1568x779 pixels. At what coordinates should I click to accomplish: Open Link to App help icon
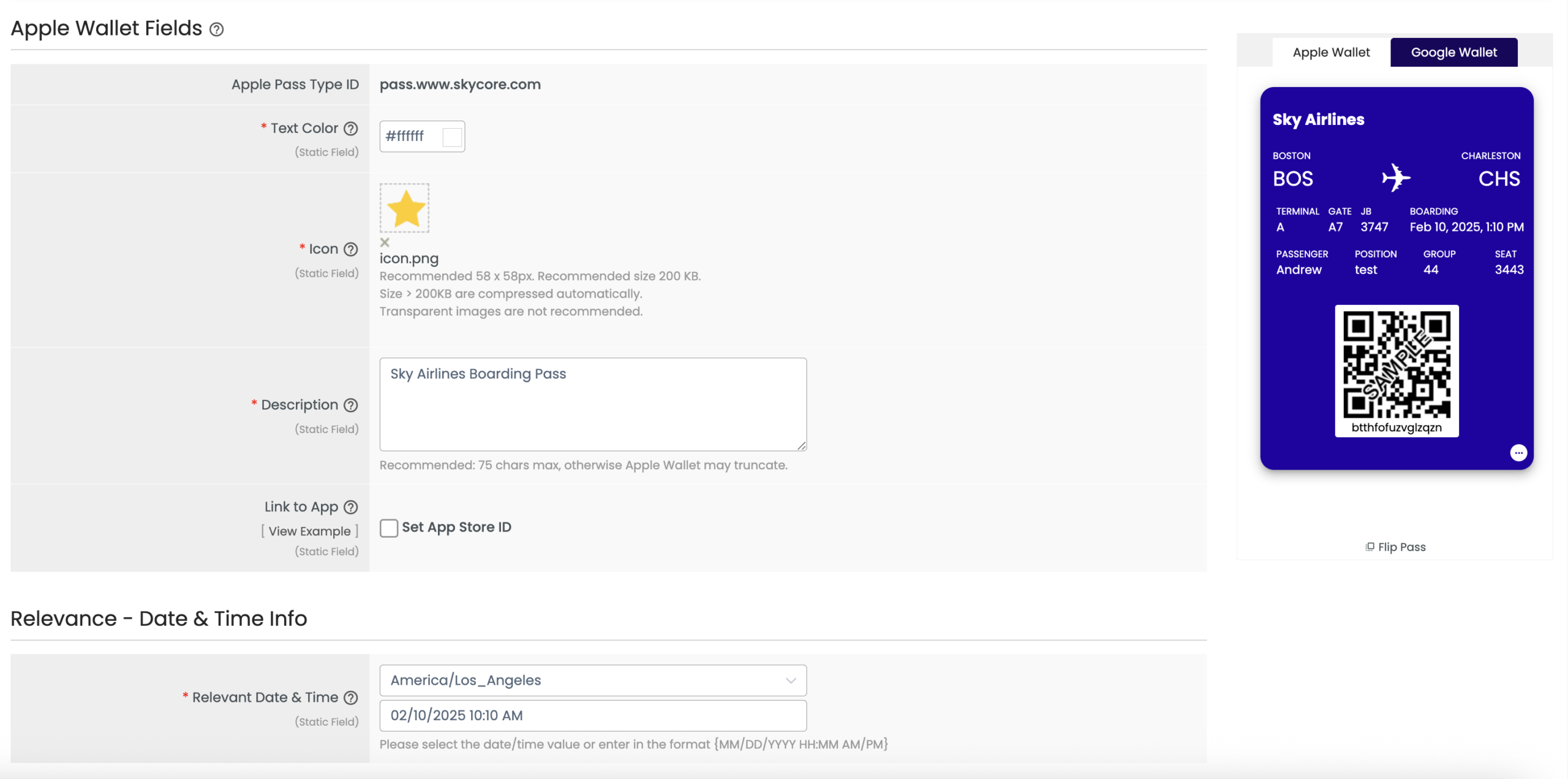pos(350,507)
